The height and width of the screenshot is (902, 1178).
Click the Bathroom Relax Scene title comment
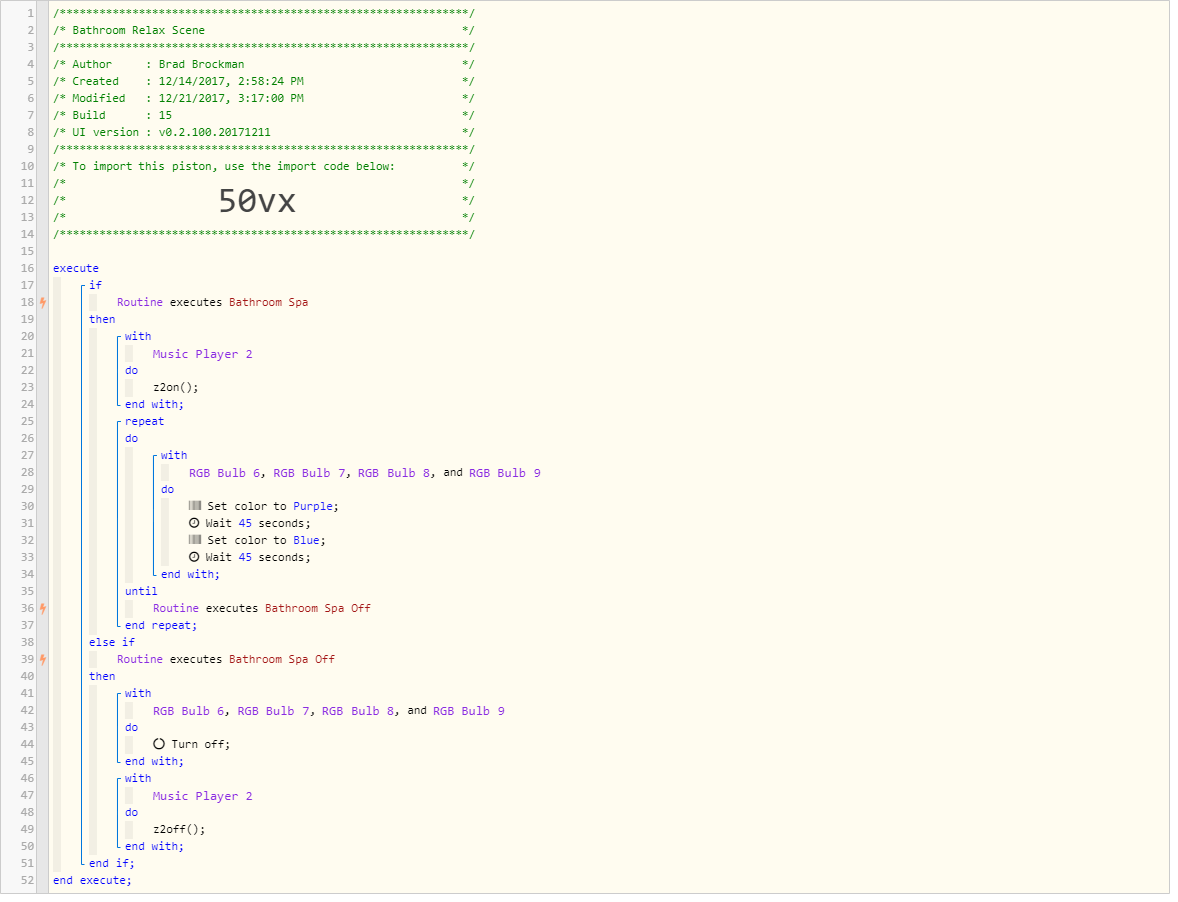[x=138, y=30]
